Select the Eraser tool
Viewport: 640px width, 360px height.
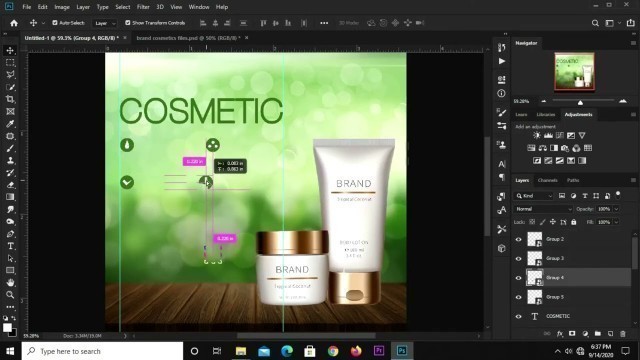[10, 185]
